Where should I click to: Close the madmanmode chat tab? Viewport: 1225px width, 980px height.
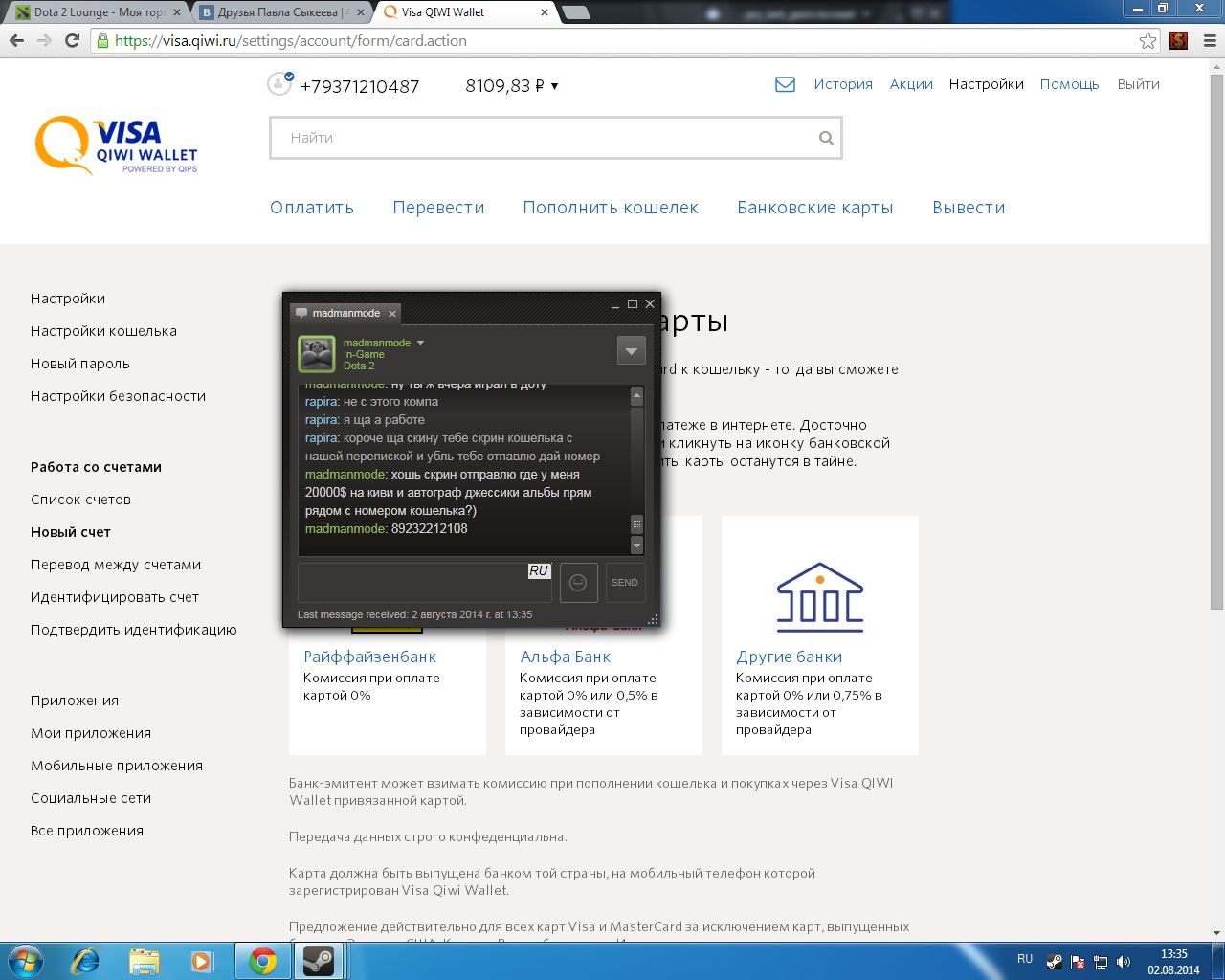[x=392, y=314]
